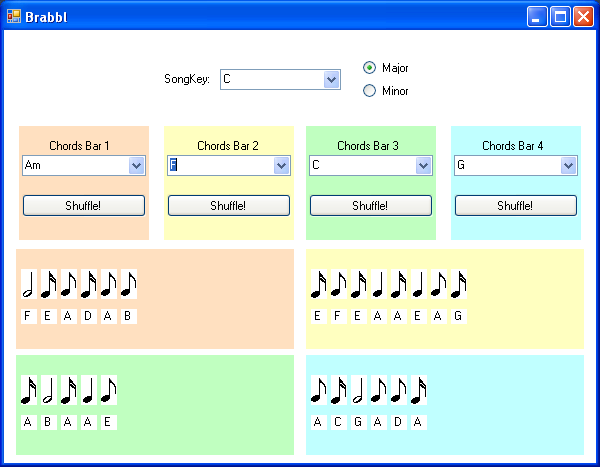Click the quarter note above A in yellow panel
Screen dimensions: 600x467
tap(378, 284)
